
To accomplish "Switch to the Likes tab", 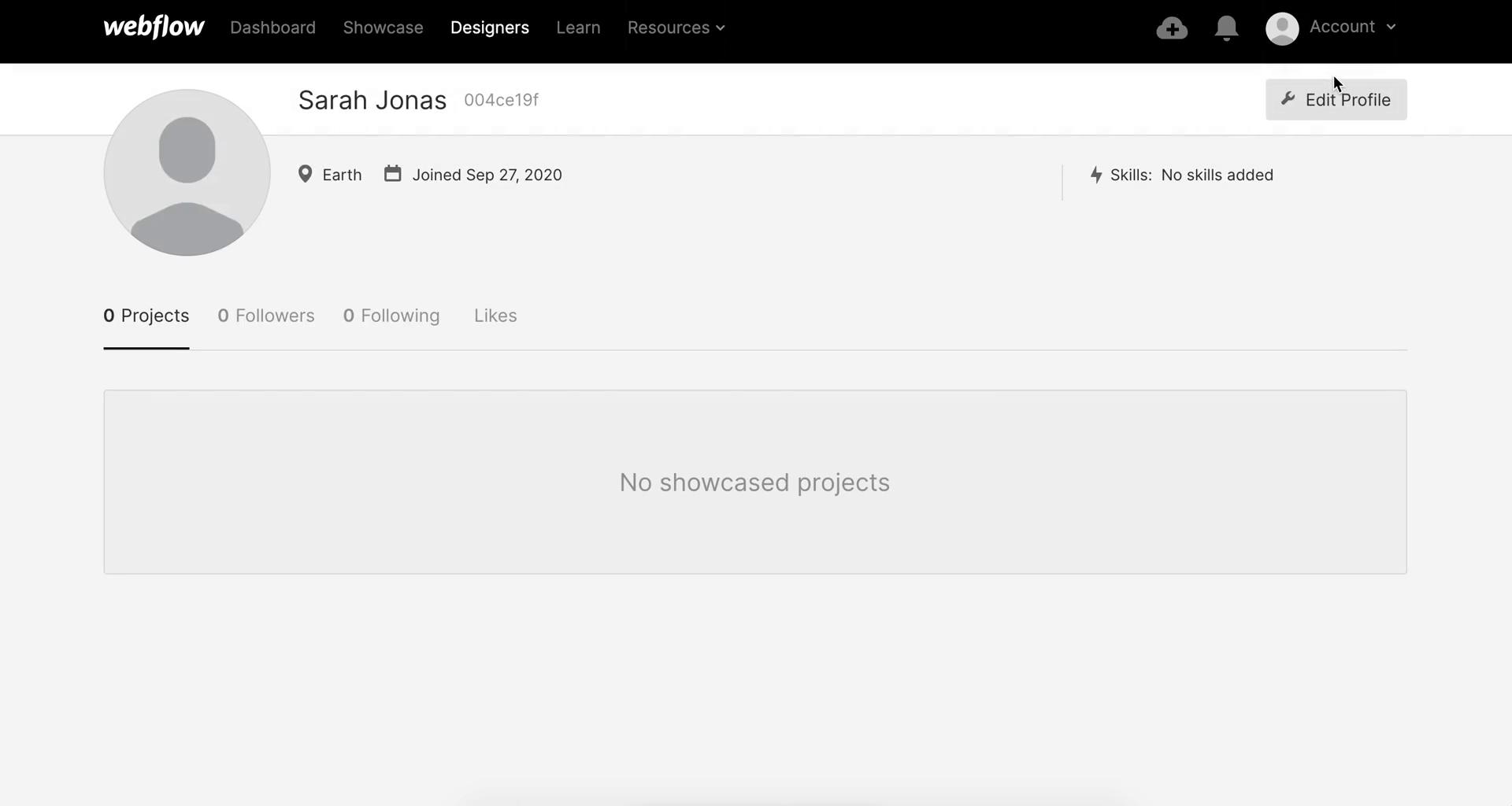I will [495, 316].
